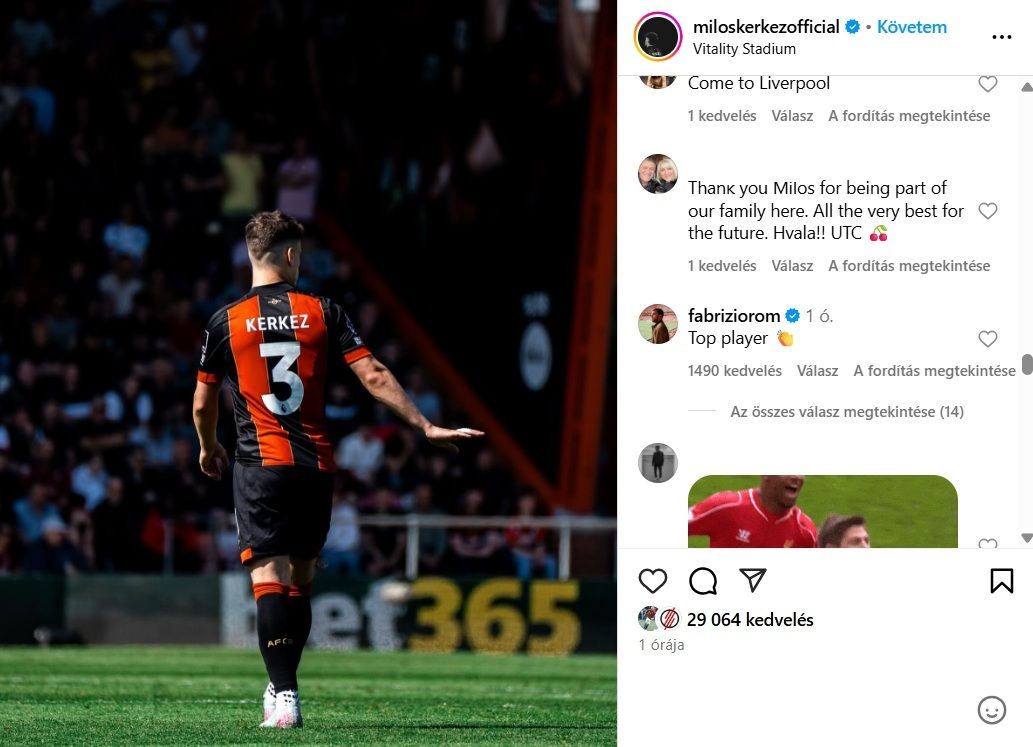Image resolution: width=1033 pixels, height=747 pixels.
Task: Open the Vitality Stadium location link
Action: (744, 49)
